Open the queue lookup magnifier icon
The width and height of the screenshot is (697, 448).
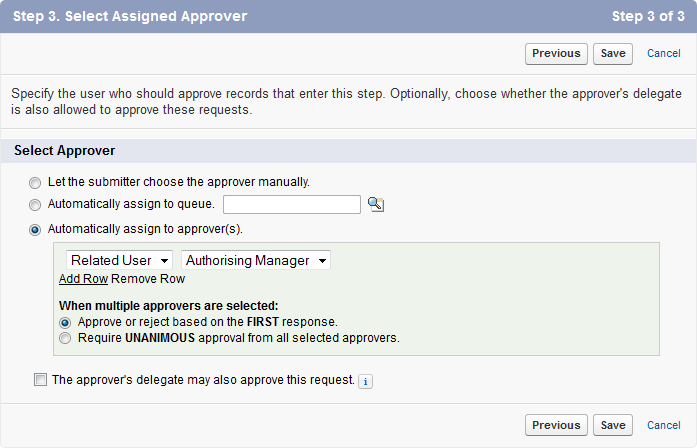[x=376, y=204]
